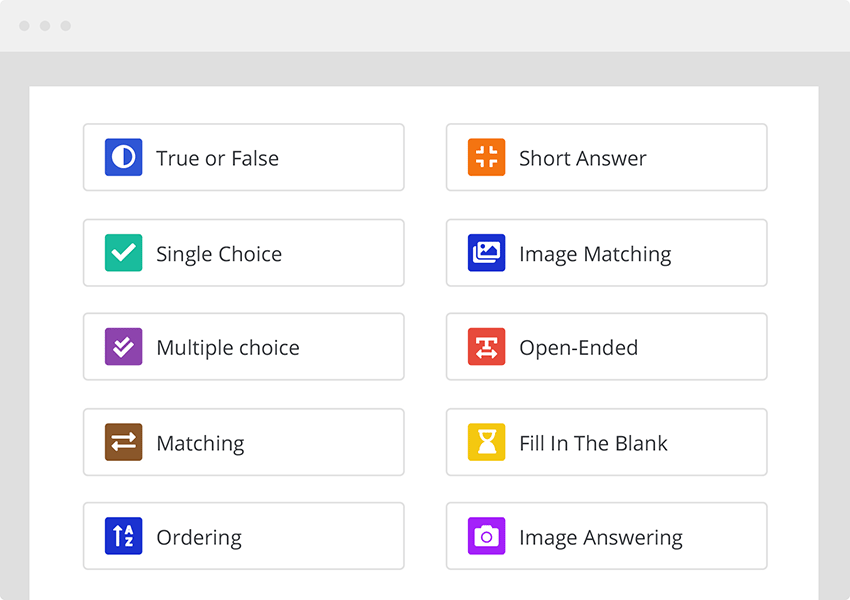The image size is (850, 600).
Task: Click the Short Answer grid icon
Action: pos(485,157)
